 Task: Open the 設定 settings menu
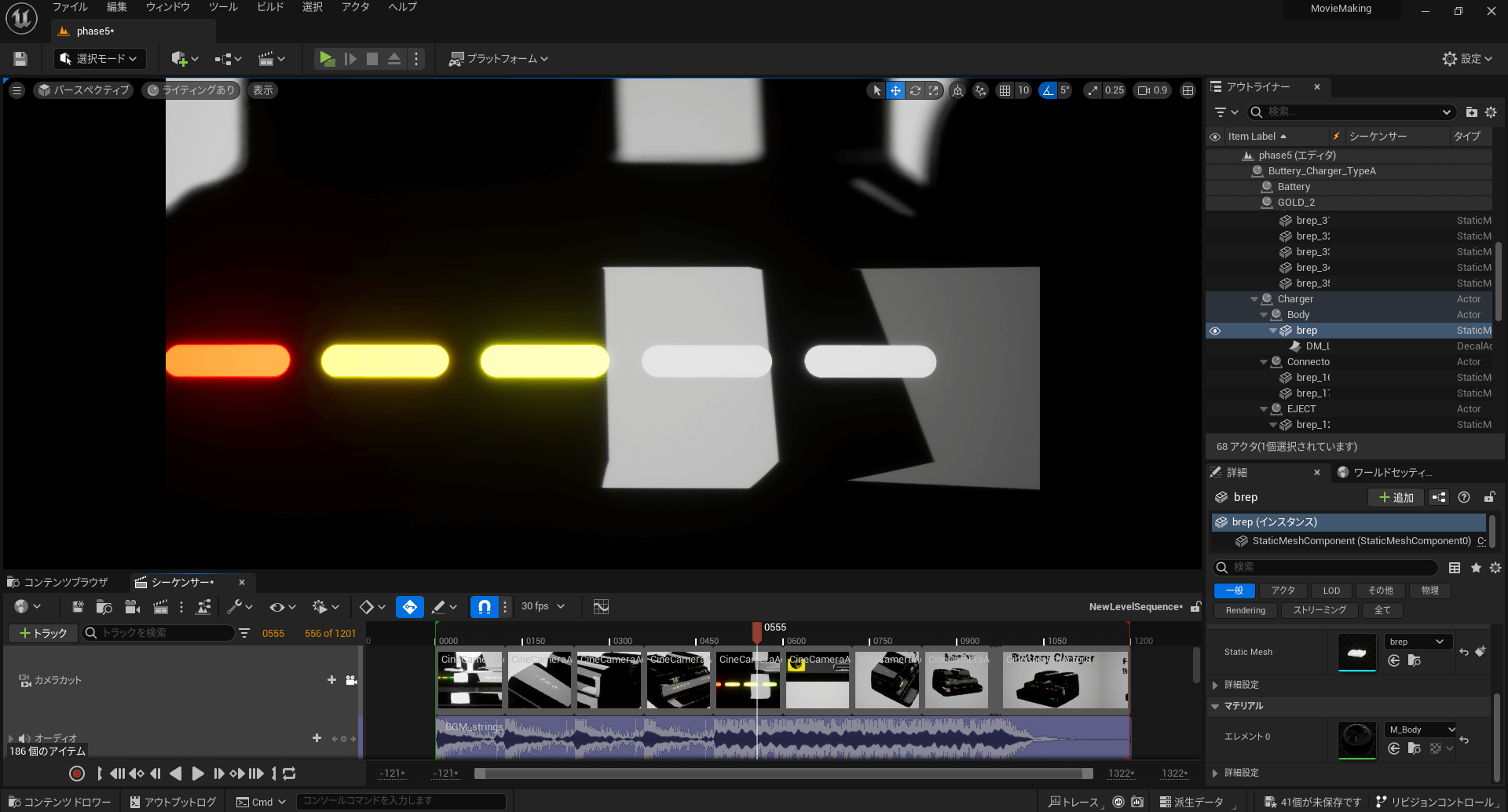[x=1467, y=59]
